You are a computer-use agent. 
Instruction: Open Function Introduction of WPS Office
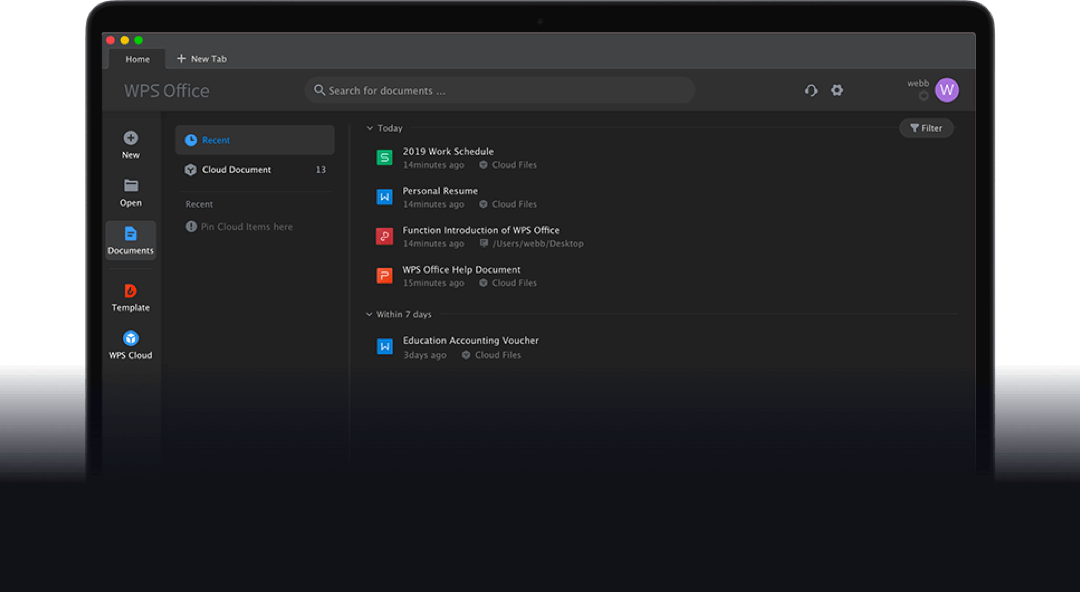coord(481,230)
